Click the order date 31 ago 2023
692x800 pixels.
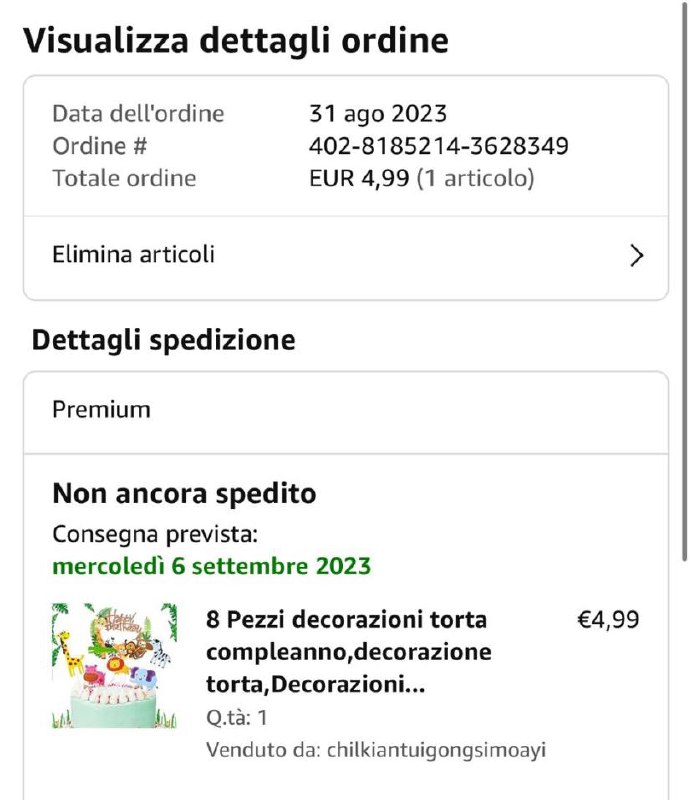[377, 114]
